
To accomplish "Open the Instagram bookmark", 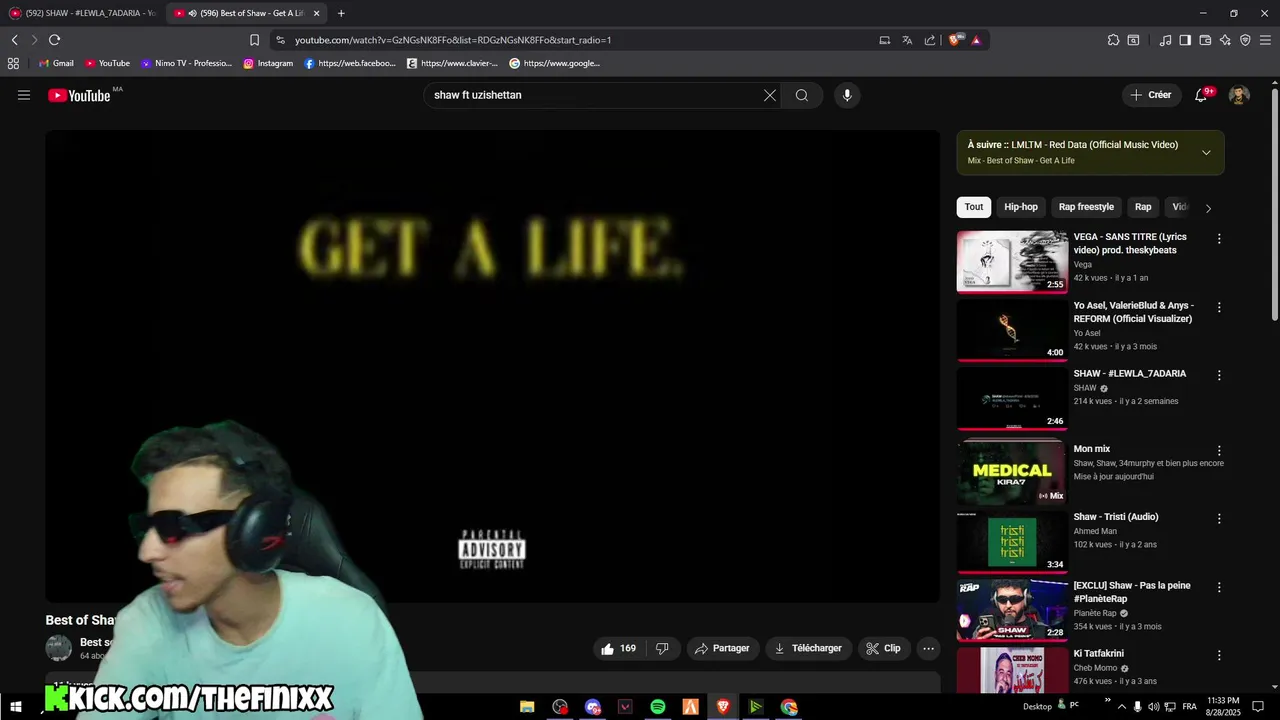I will pyautogui.click(x=268, y=63).
